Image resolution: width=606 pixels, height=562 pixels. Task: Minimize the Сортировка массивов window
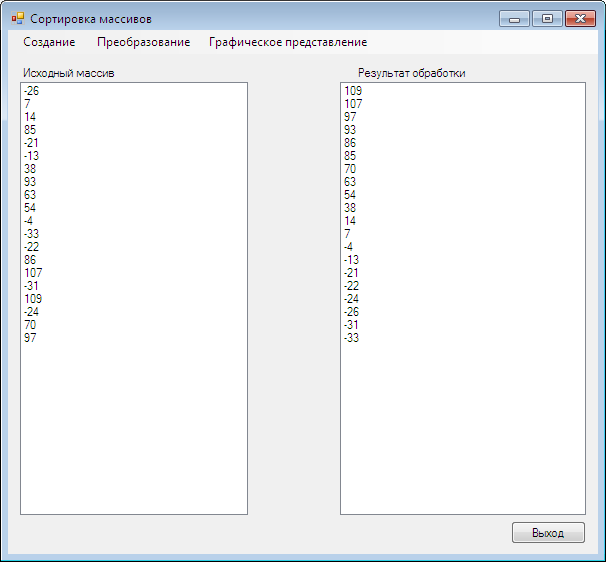click(x=514, y=19)
